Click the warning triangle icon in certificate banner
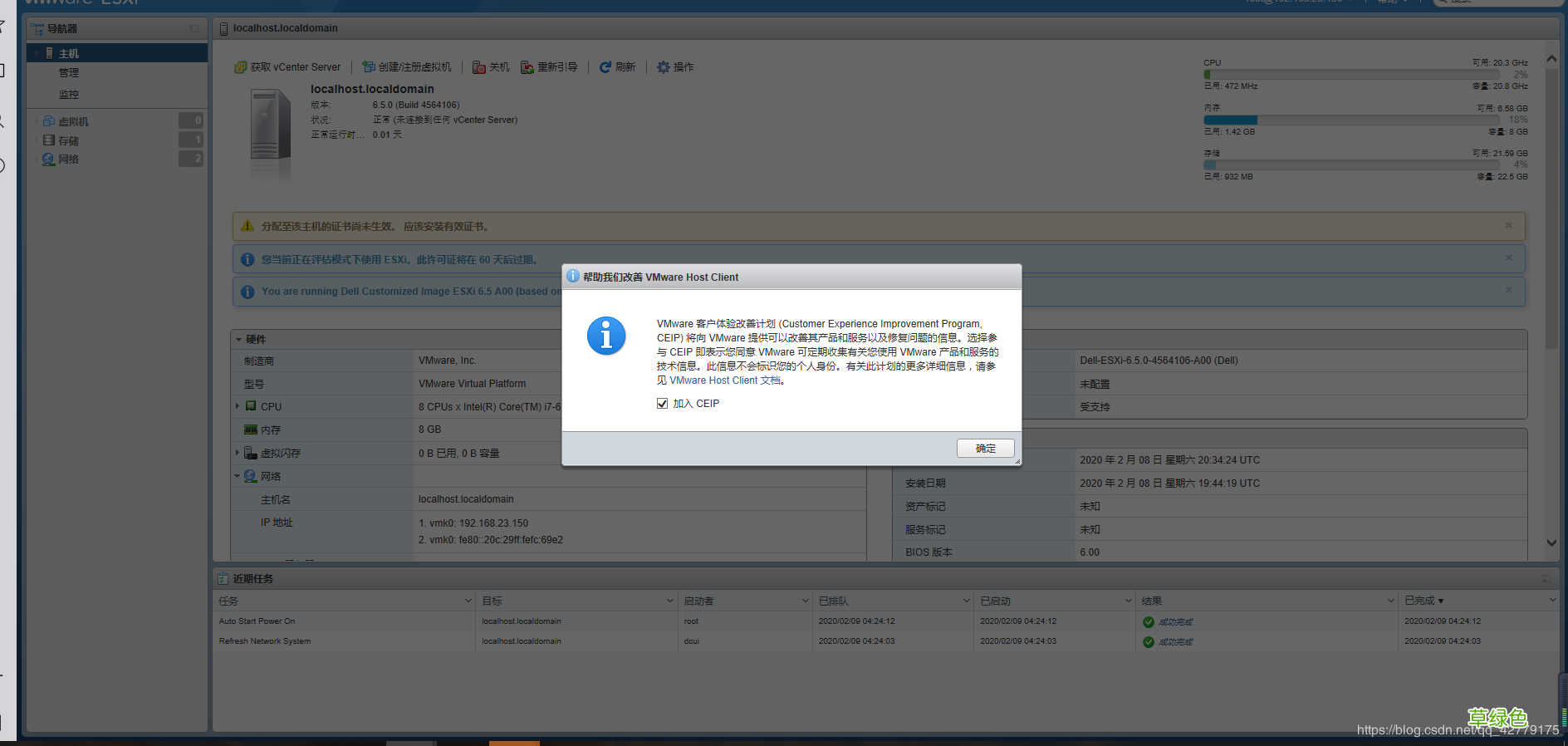The height and width of the screenshot is (746, 1568). coord(247,226)
